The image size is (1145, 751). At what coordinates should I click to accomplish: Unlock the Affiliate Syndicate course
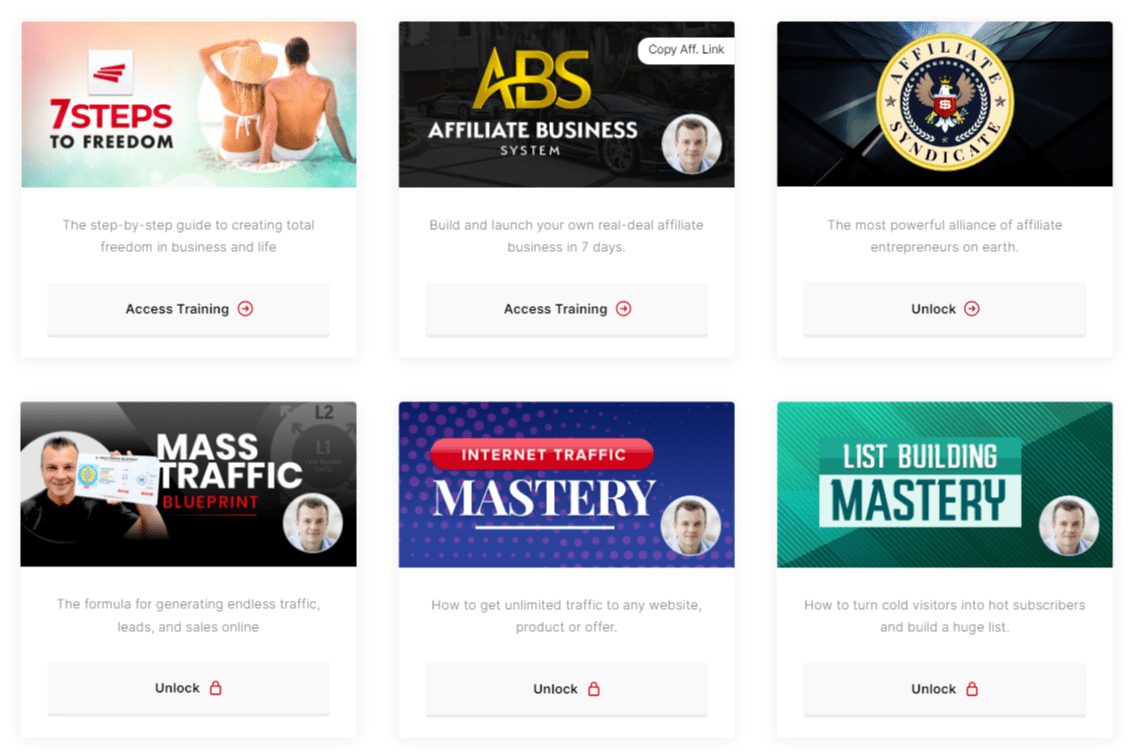click(945, 309)
